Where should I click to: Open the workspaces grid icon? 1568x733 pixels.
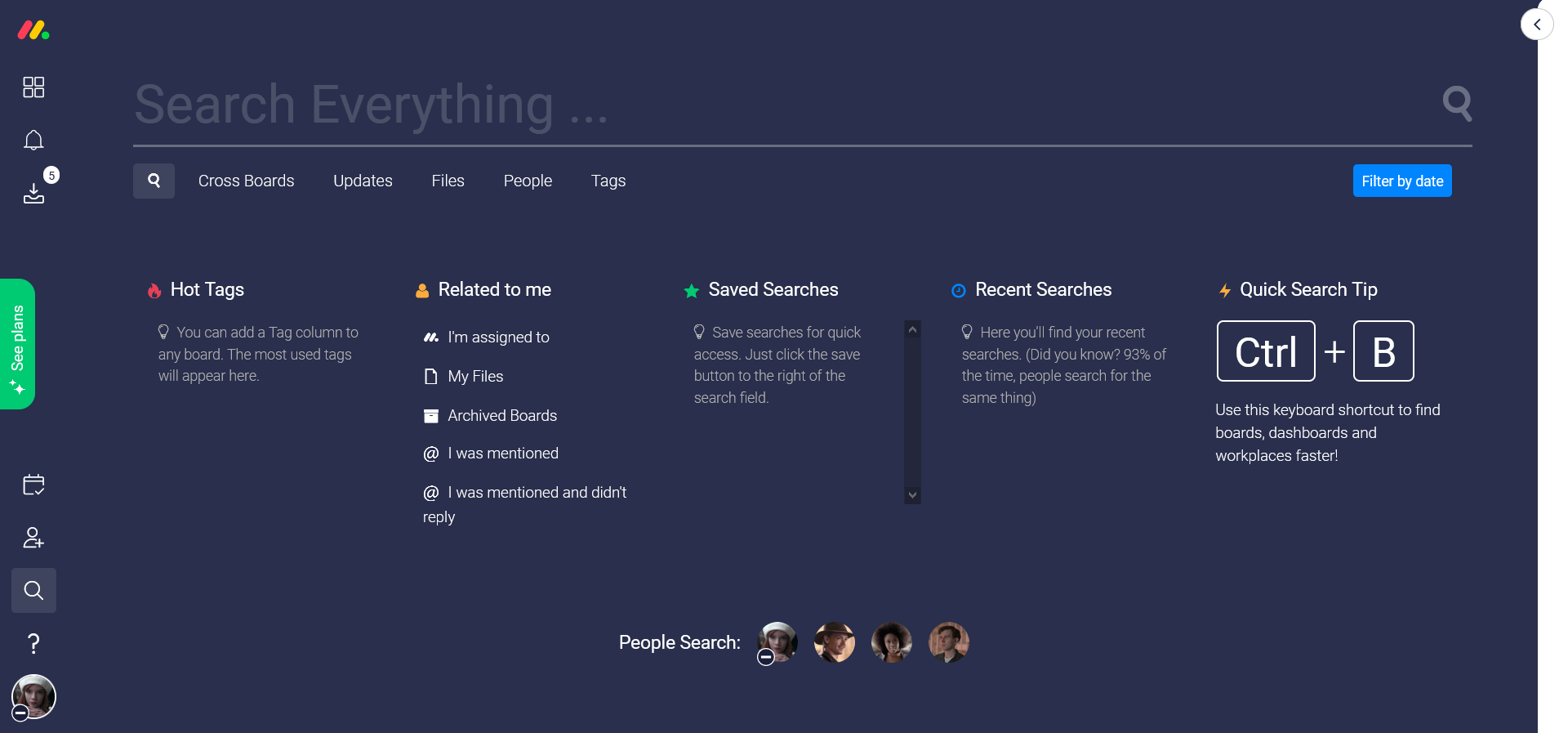[x=33, y=87]
